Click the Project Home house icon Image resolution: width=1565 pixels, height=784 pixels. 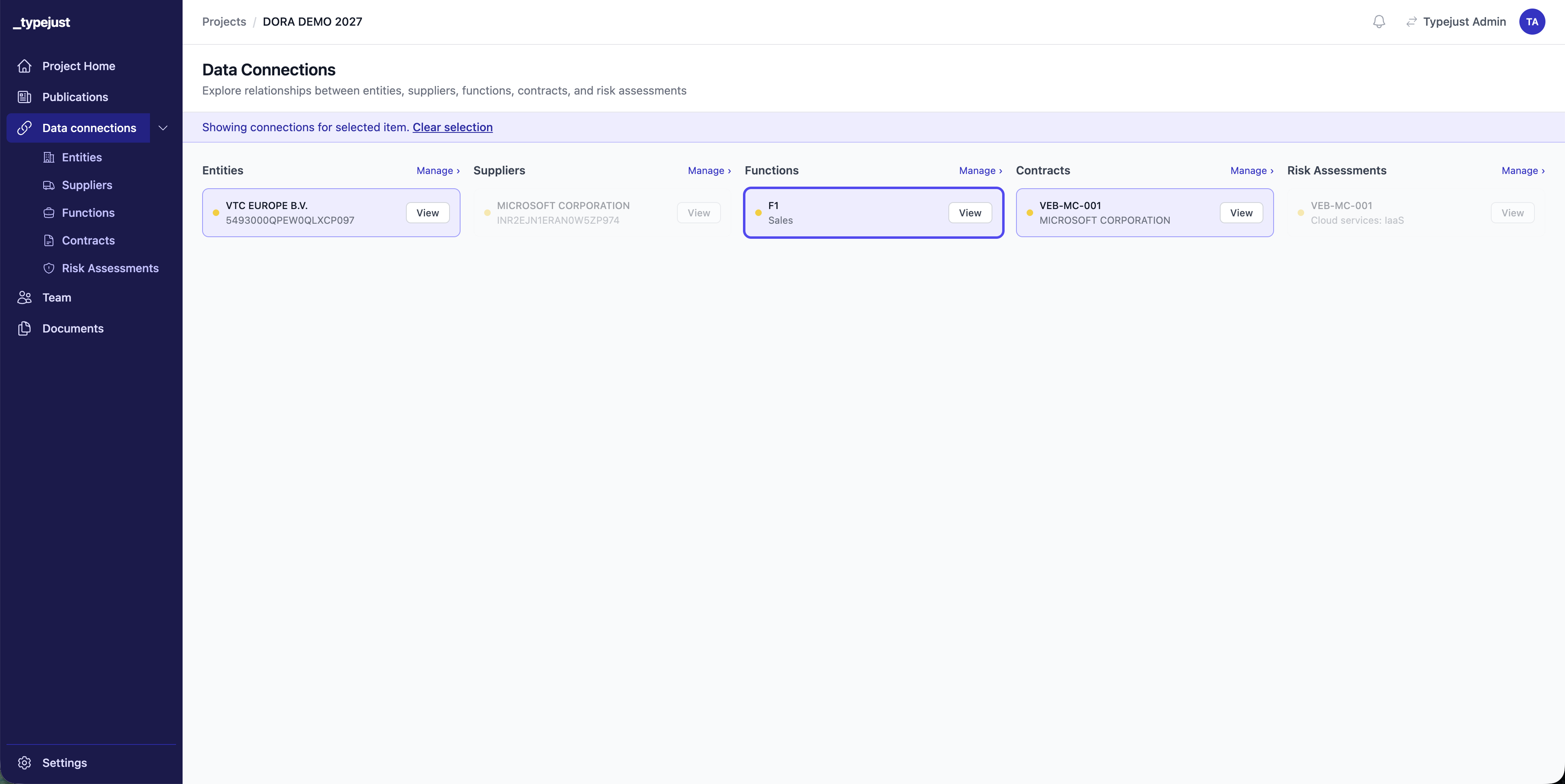click(24, 66)
